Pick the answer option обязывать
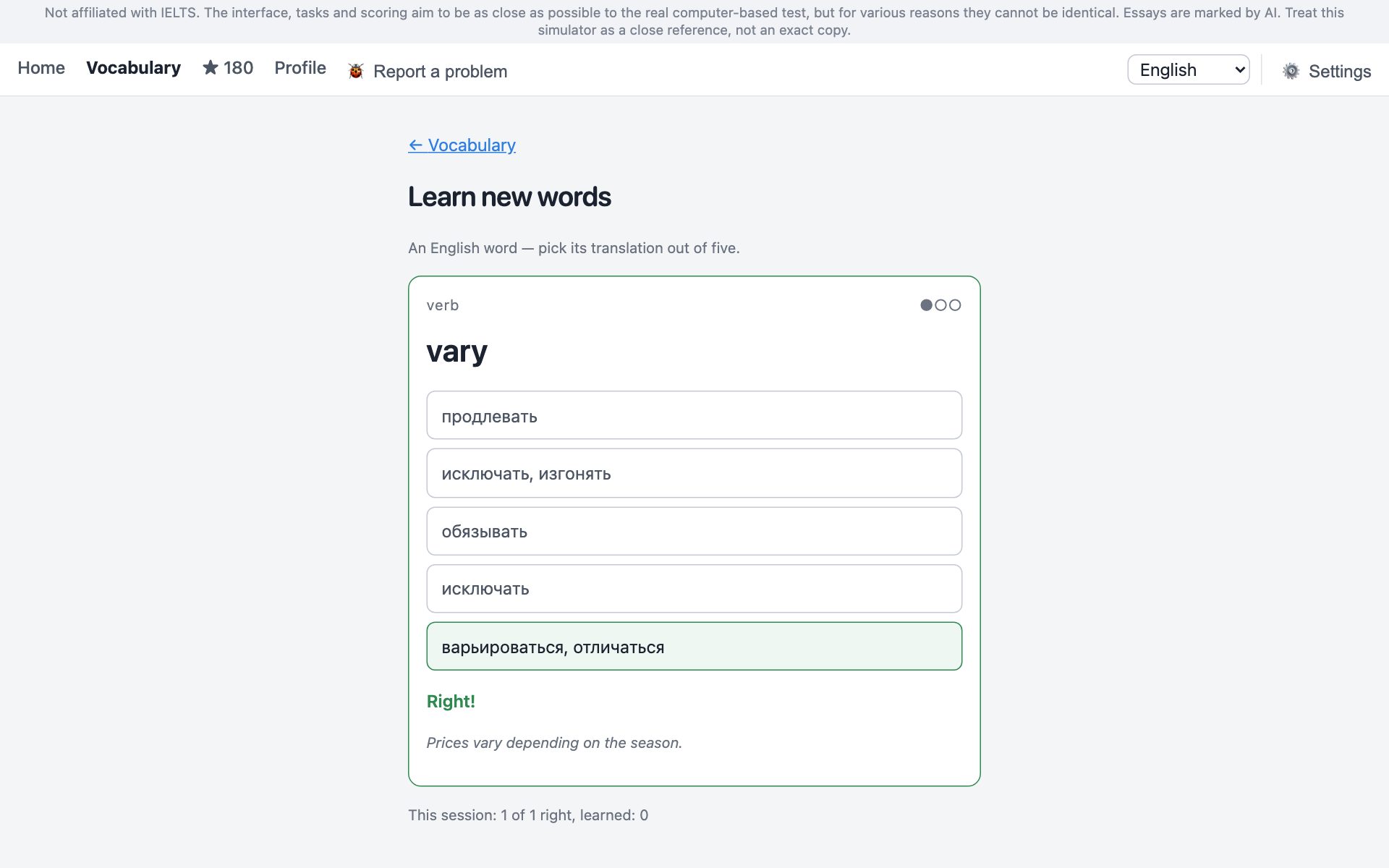The image size is (1389, 868). tap(694, 531)
